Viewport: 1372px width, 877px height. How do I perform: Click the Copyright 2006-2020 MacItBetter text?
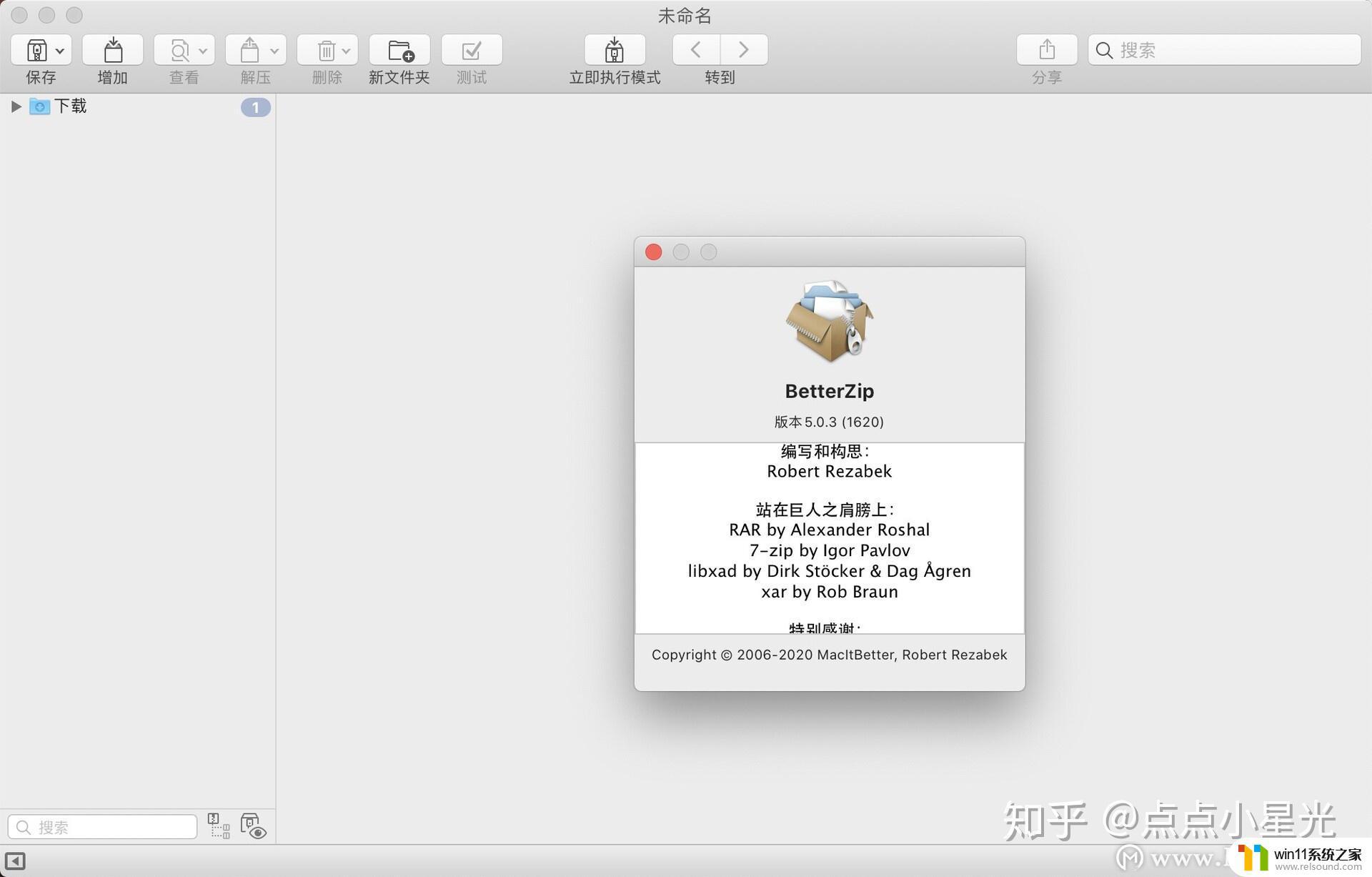830,655
